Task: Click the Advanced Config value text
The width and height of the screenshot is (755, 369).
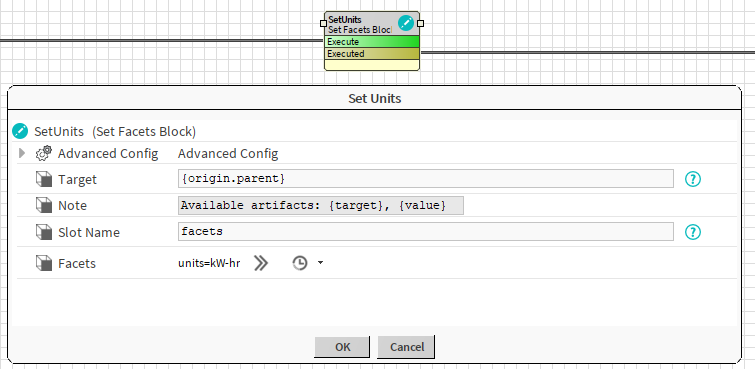Action: 228,154
